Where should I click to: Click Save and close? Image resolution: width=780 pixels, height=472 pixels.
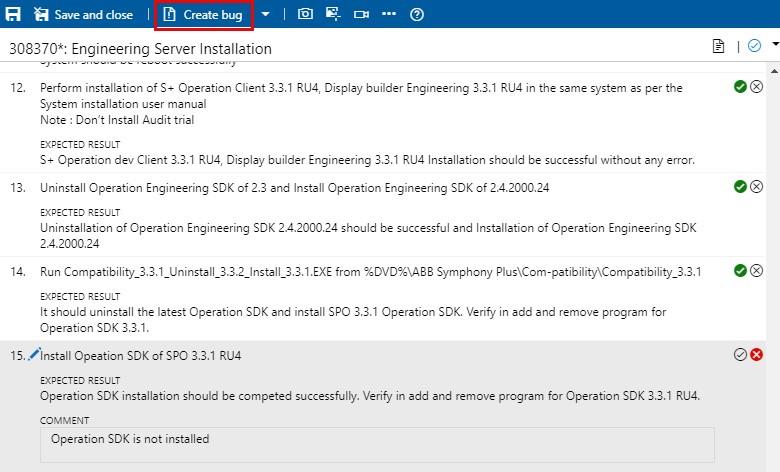tap(83, 14)
